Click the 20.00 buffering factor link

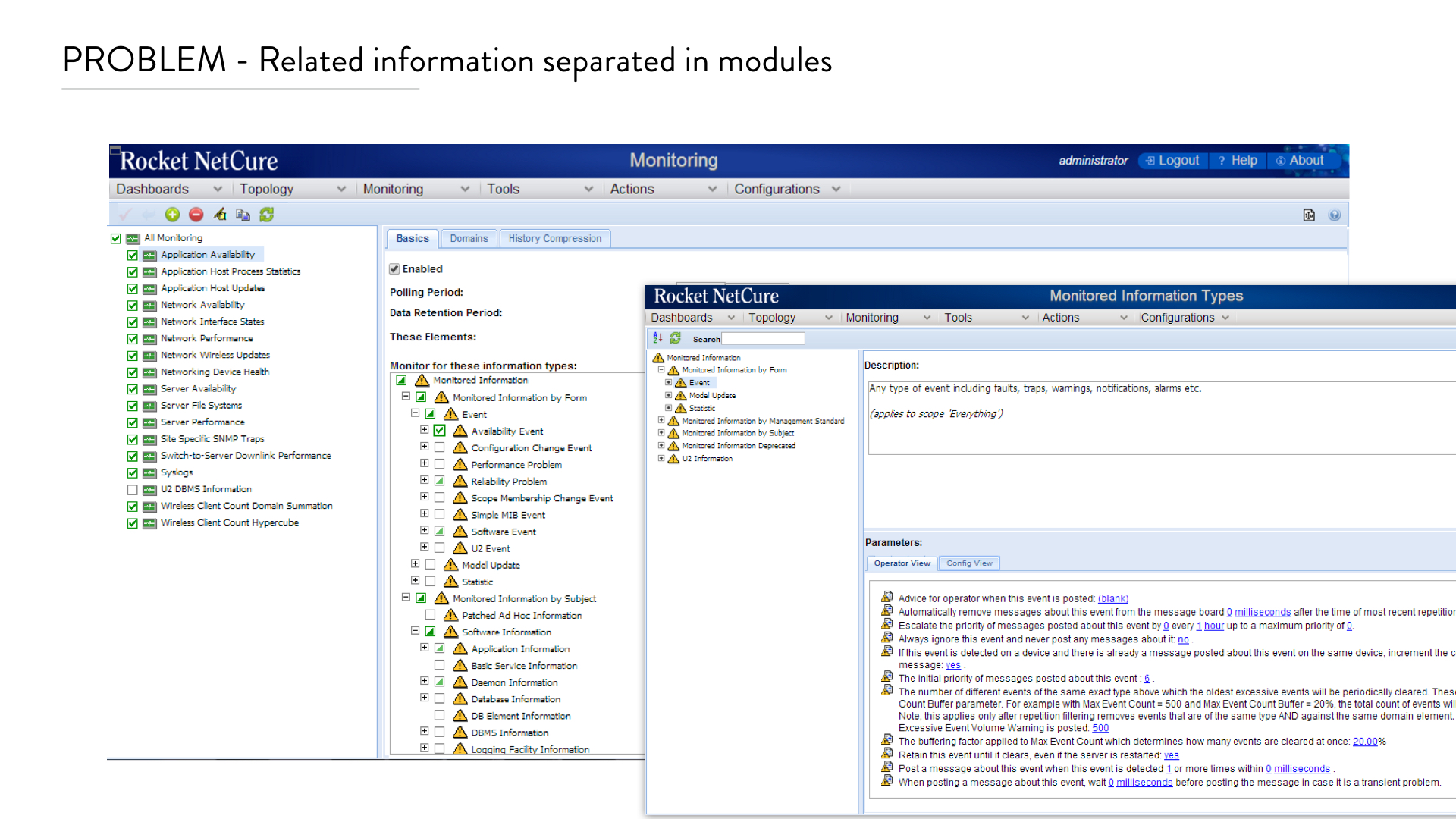click(x=1365, y=742)
